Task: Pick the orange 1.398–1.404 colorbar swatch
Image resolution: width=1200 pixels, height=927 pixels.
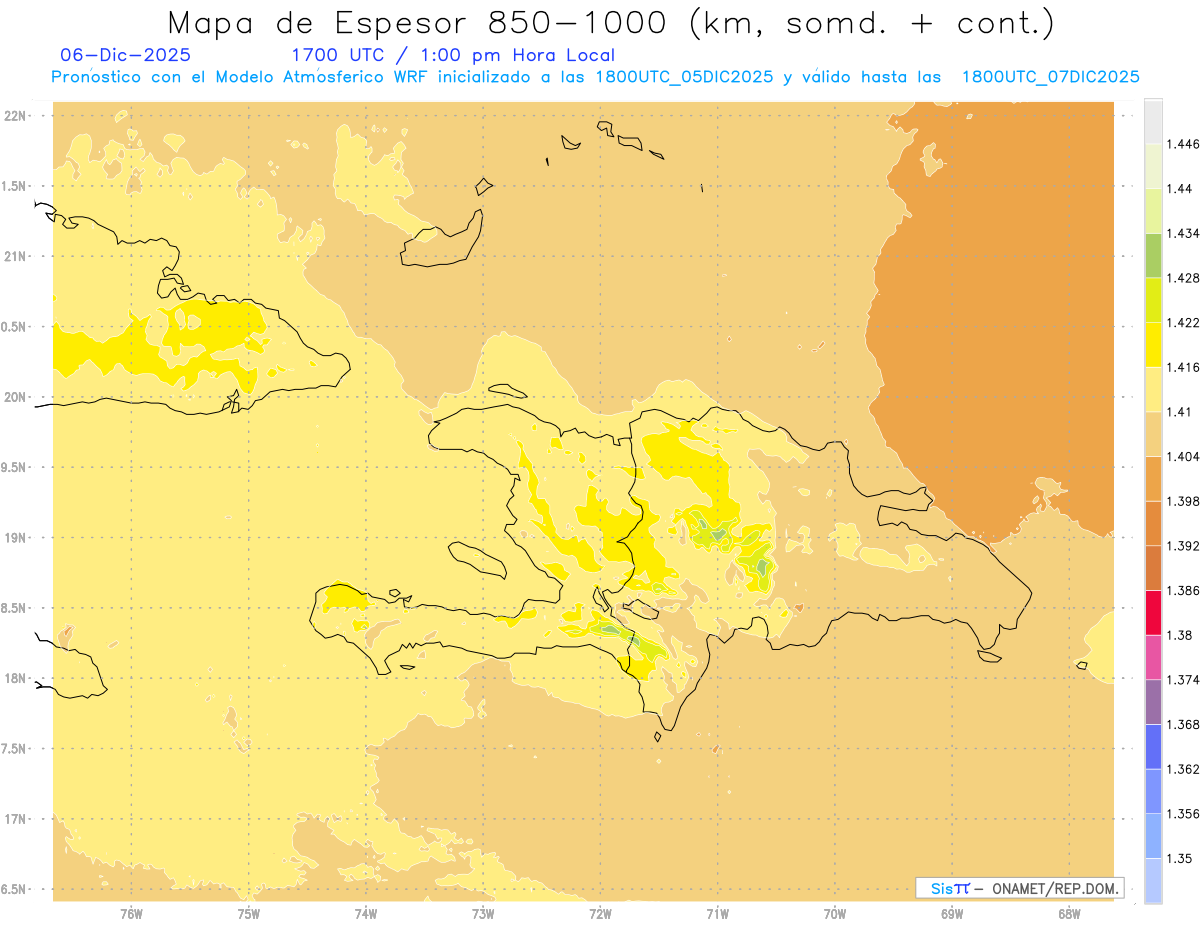Action: pyautogui.click(x=1153, y=479)
